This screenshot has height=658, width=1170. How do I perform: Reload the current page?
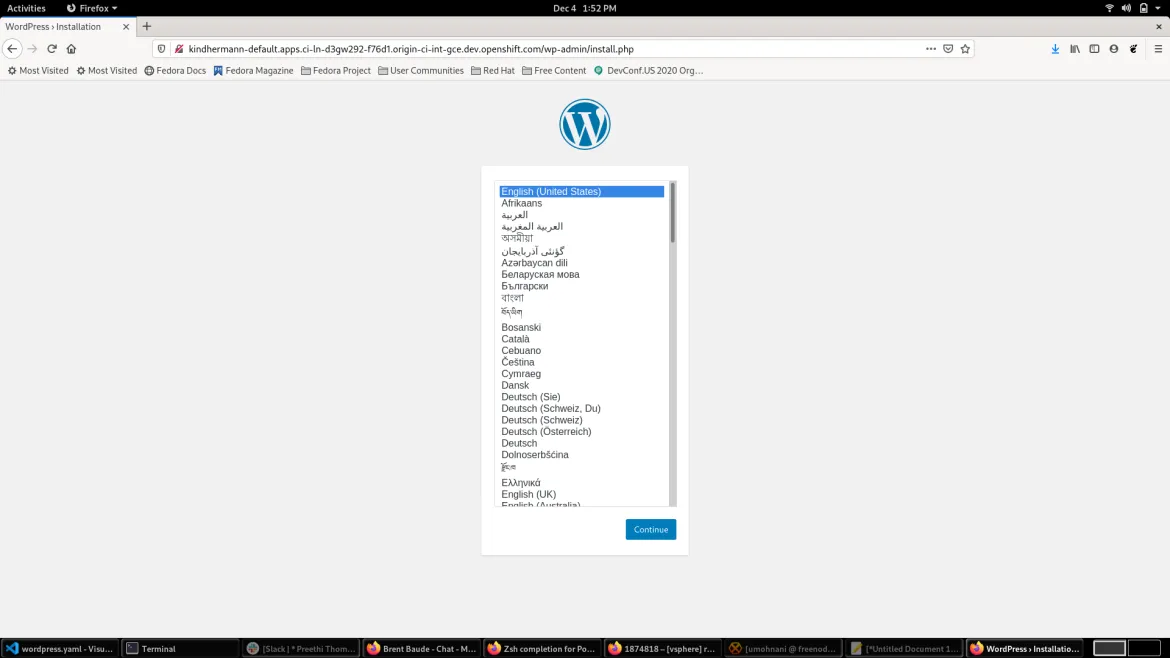click(x=51, y=48)
